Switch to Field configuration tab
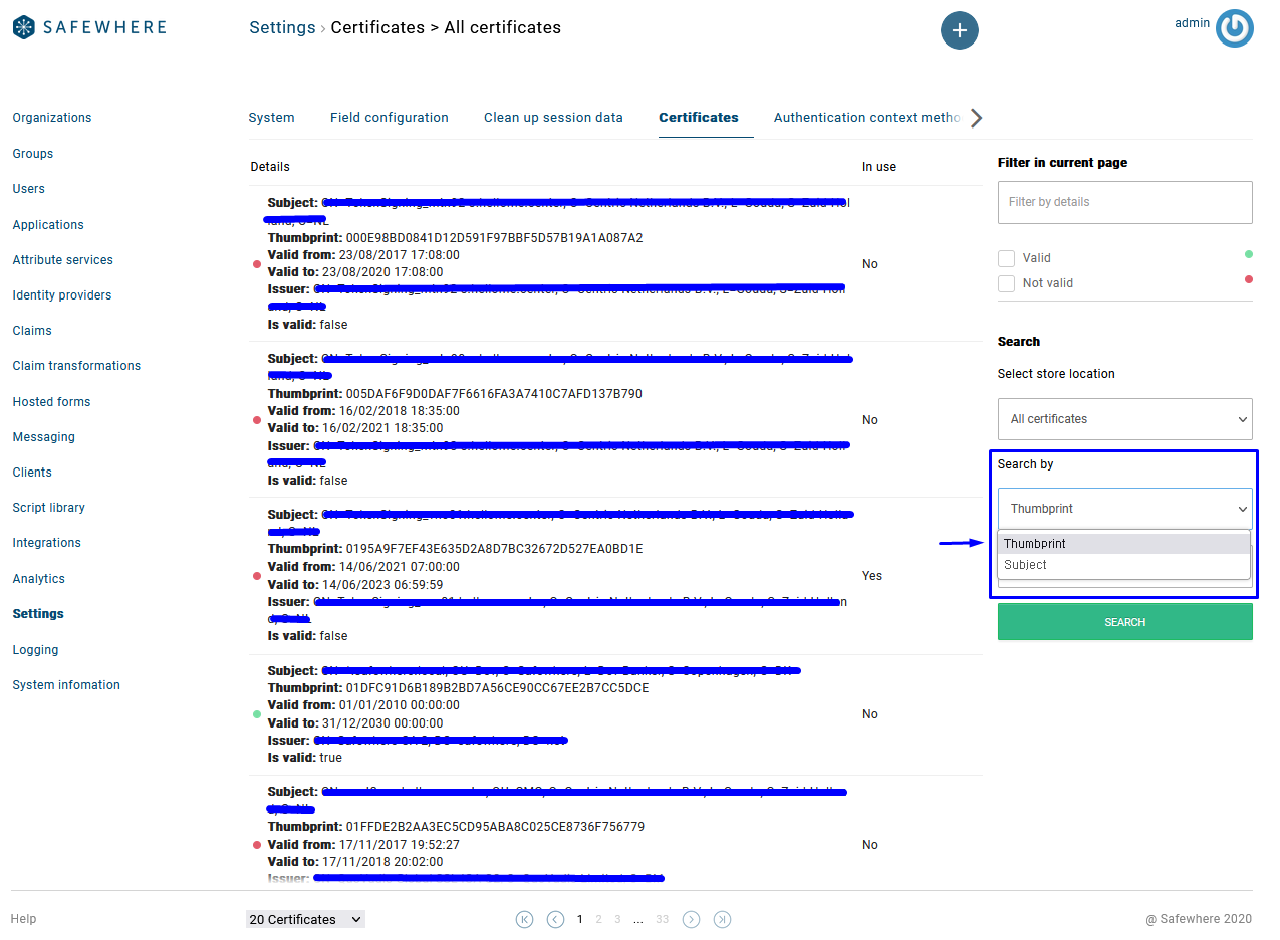The width and height of the screenshot is (1280, 940). coord(389,118)
